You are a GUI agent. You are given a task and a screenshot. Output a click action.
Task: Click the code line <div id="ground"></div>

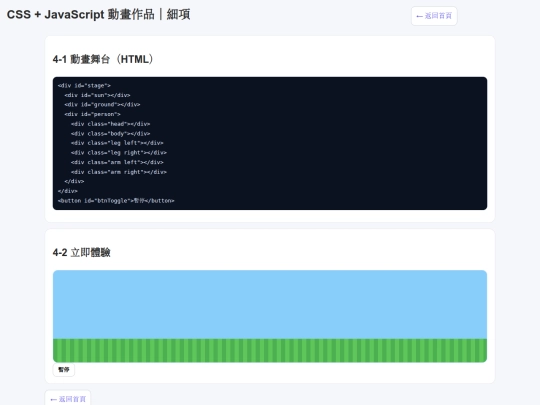pos(102,104)
